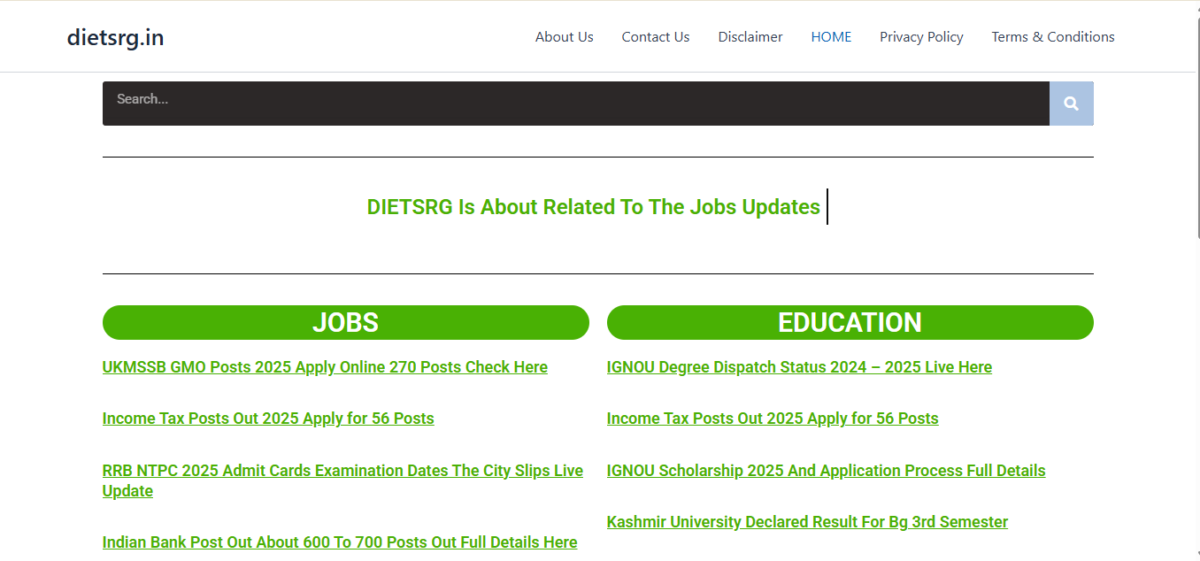The image size is (1200, 561).
Task: Read IGNOU Scholarship 2025 article
Action: coord(826,470)
